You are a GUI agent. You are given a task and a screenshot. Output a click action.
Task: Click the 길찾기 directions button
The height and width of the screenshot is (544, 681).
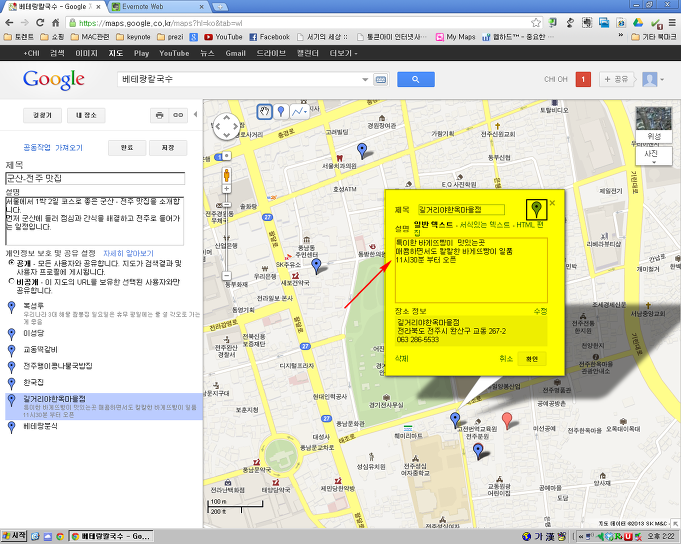42,115
